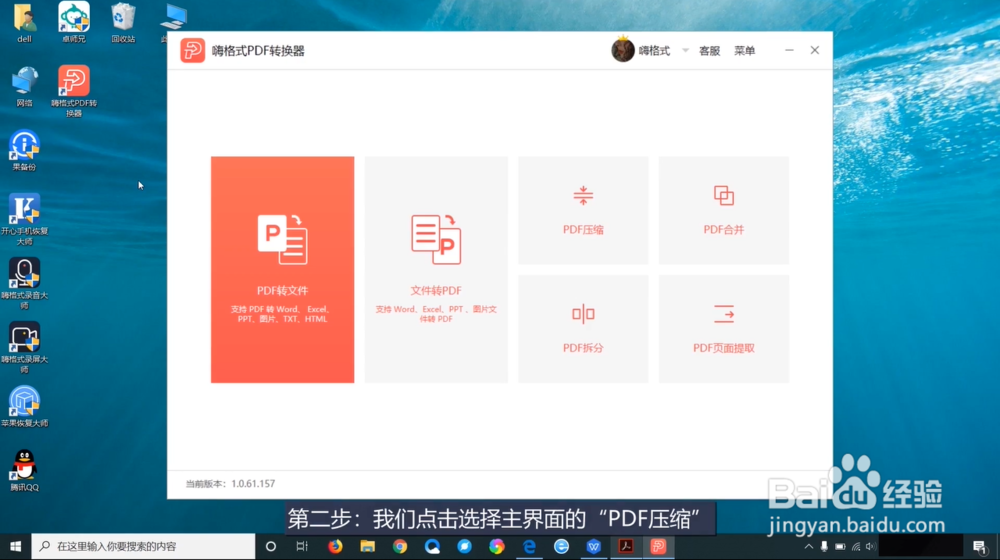1000x560 pixels.
Task: Open the notification center
Action: coord(980,547)
